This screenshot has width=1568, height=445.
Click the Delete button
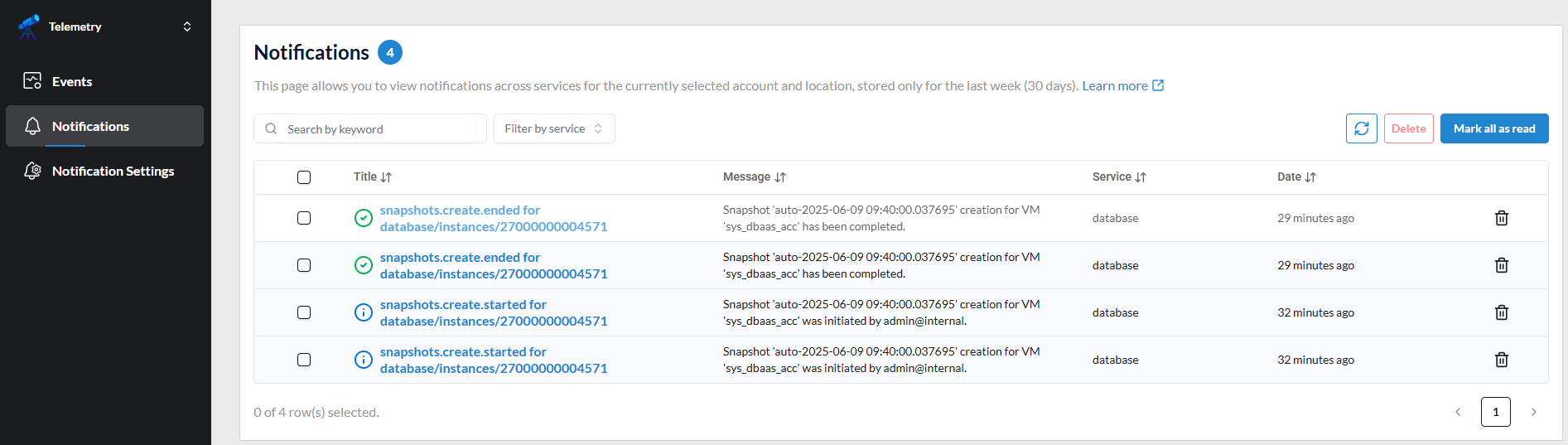pos(1408,128)
